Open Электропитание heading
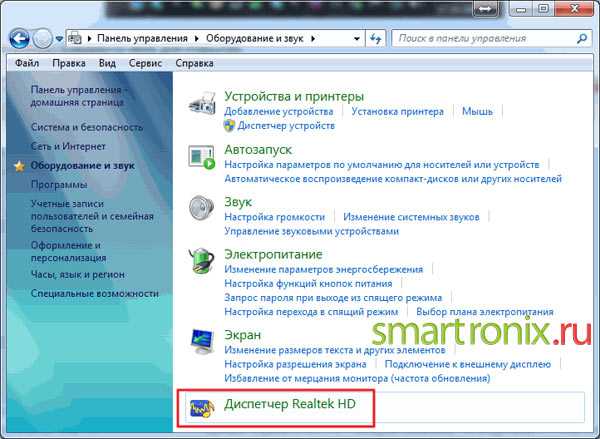Viewport: 600px width, 439px height. tap(273, 254)
